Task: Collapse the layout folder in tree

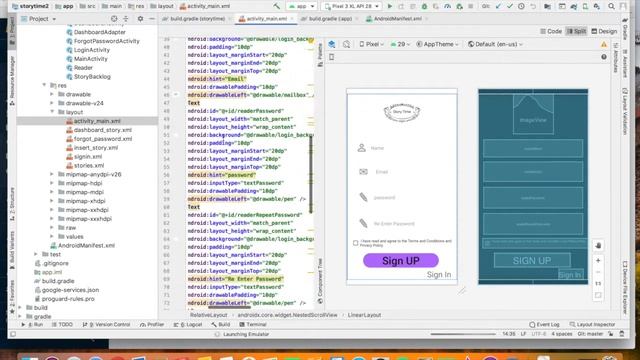Action: click(x=52, y=112)
